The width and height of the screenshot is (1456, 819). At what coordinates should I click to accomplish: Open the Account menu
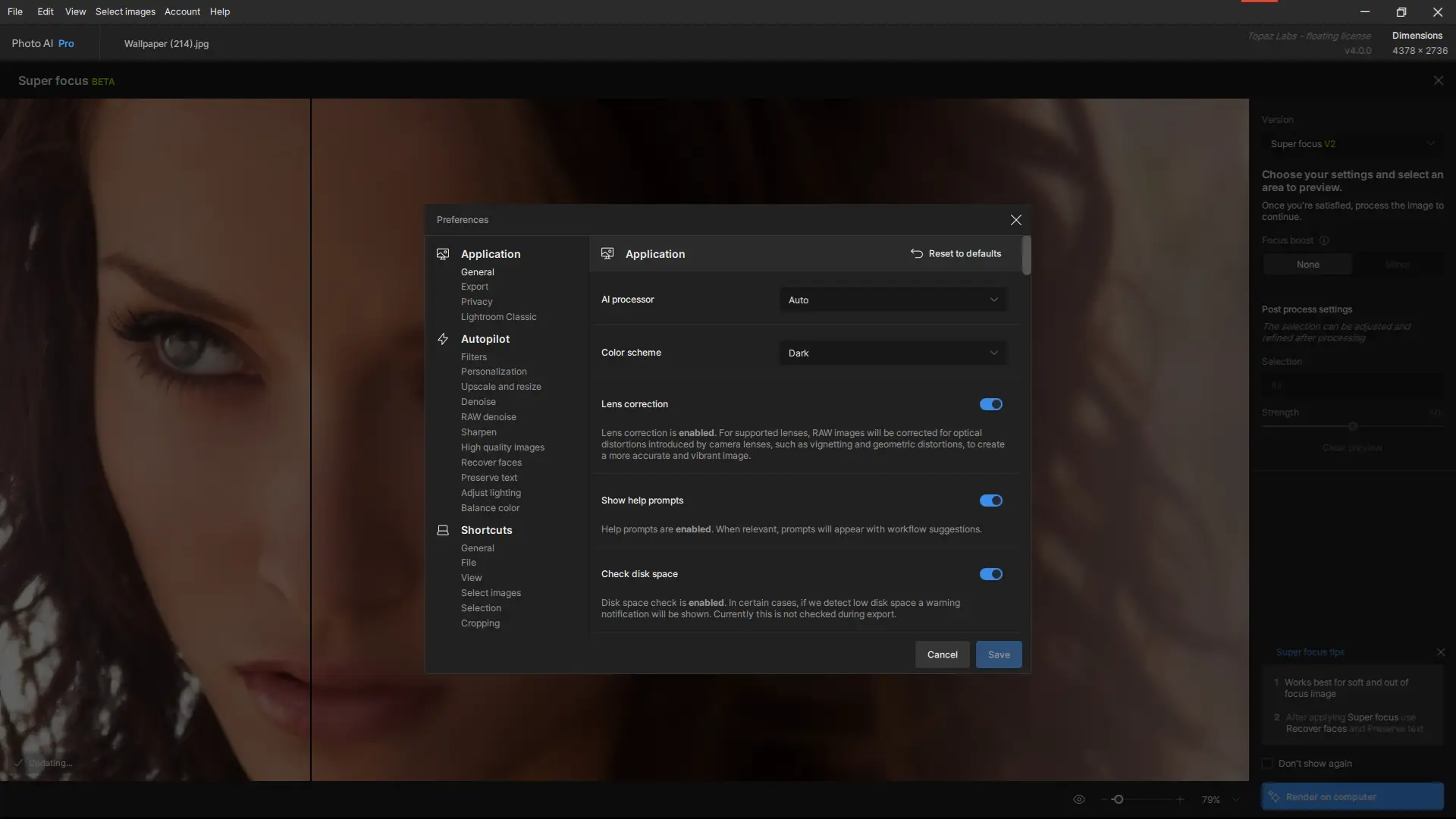tap(182, 11)
